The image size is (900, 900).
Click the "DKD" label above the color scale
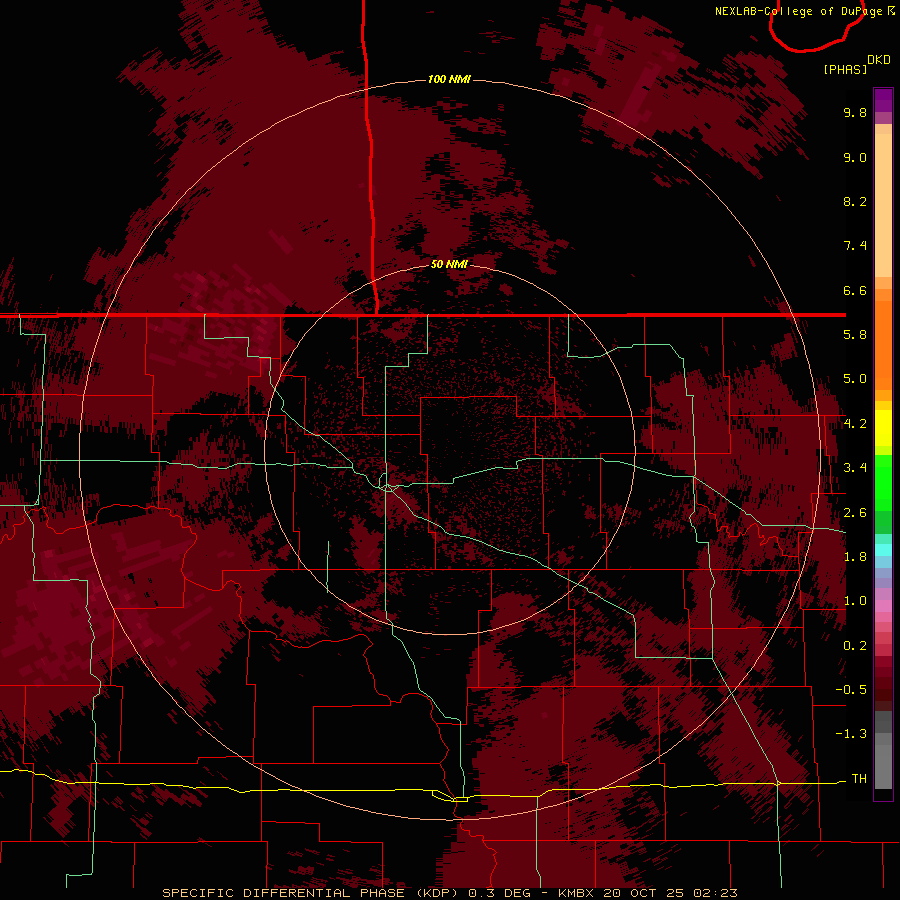[878, 60]
